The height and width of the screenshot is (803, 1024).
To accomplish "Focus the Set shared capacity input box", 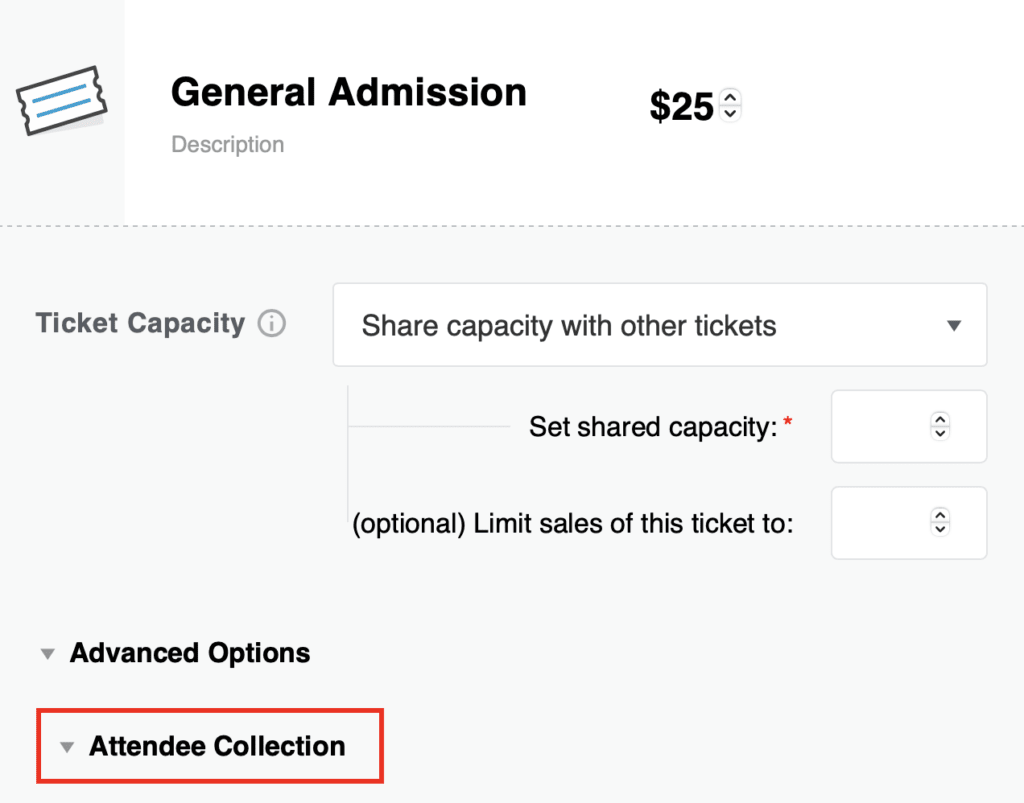I will tap(908, 427).
